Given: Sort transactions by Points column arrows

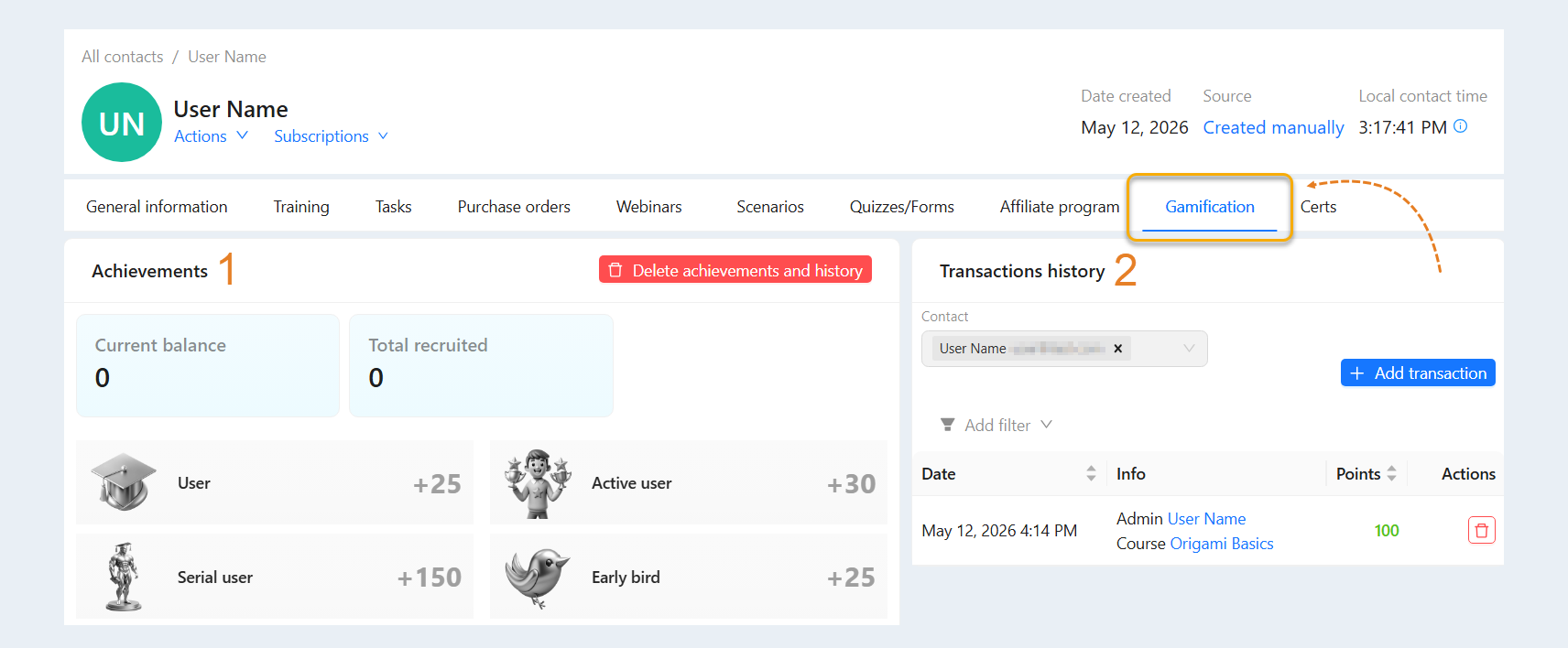Looking at the screenshot, I should (1391, 473).
